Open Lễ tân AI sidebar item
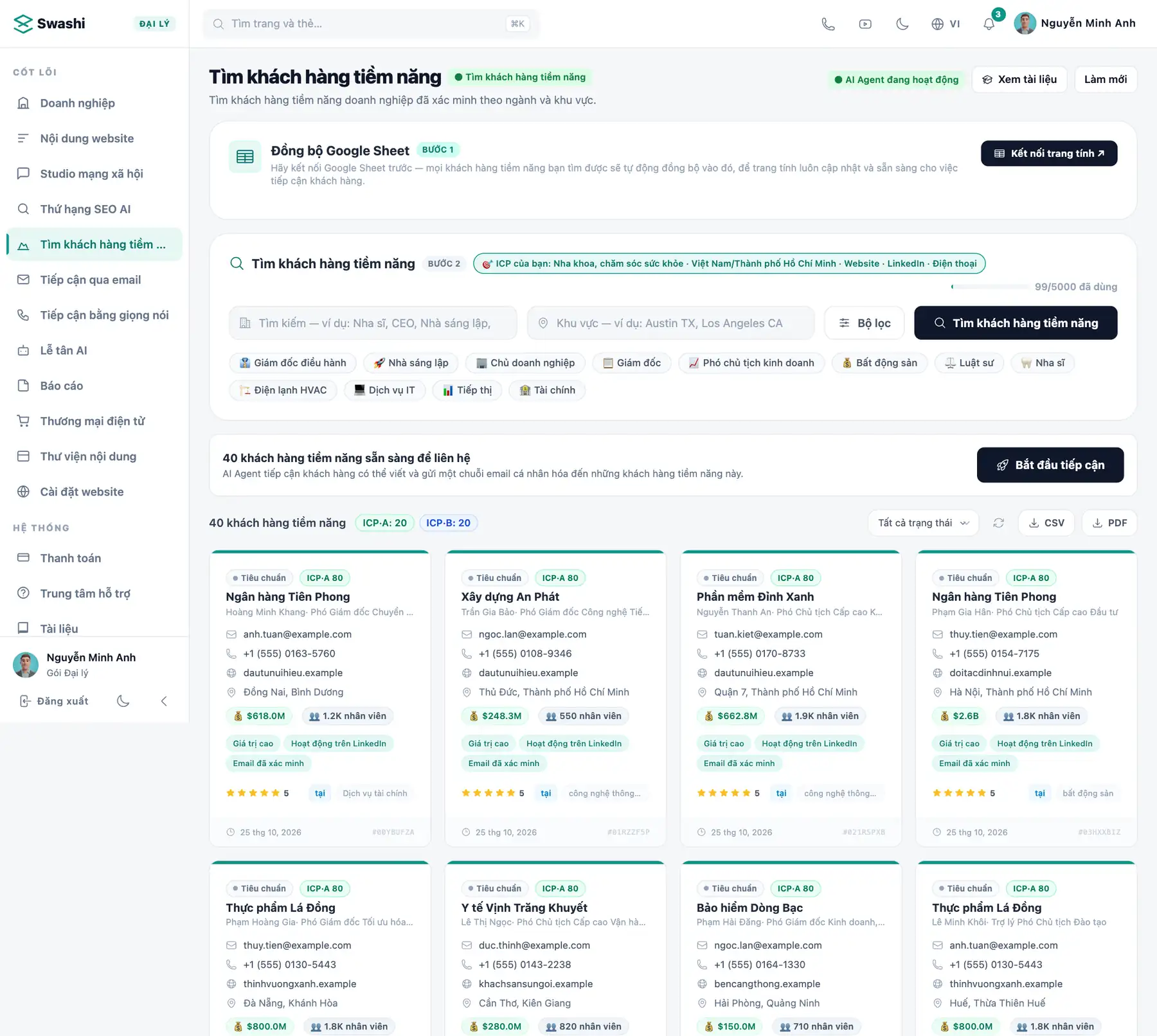 [94, 350]
